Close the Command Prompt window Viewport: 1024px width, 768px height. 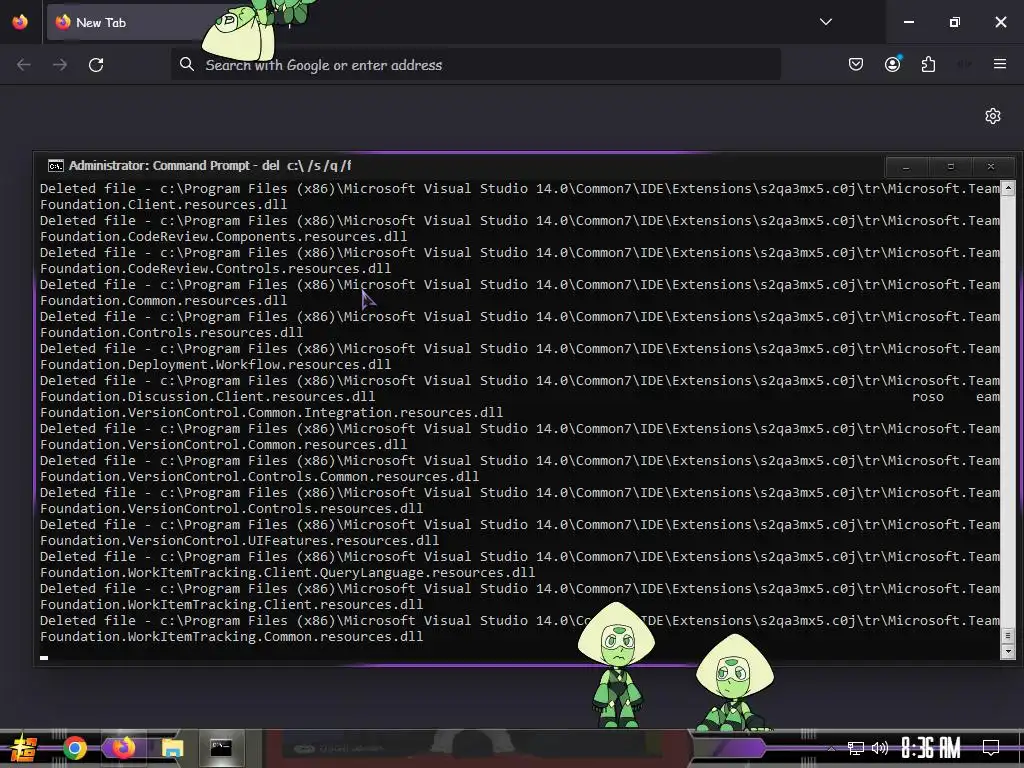pos(991,167)
